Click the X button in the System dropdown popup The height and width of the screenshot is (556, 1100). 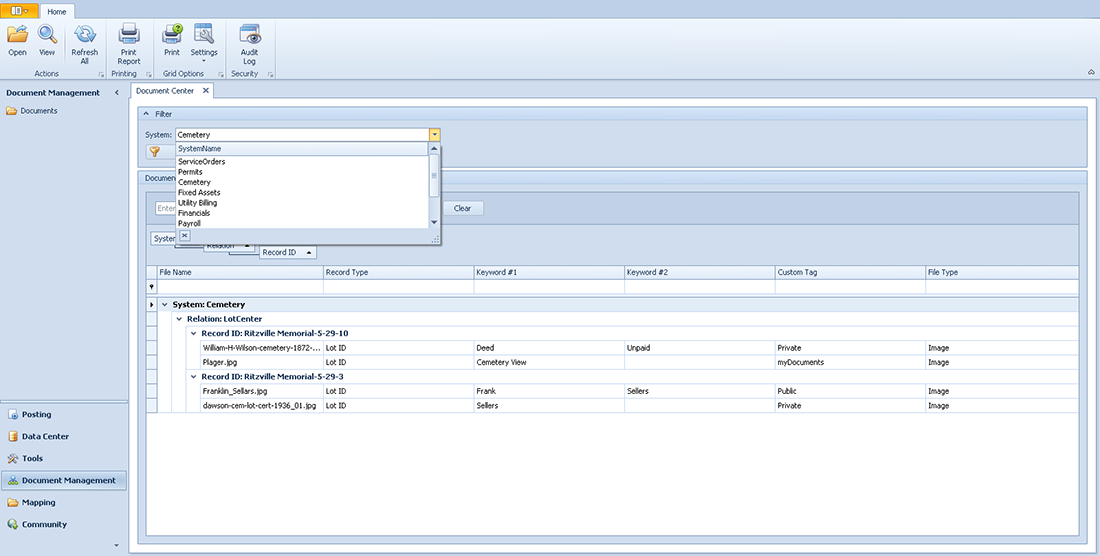185,236
